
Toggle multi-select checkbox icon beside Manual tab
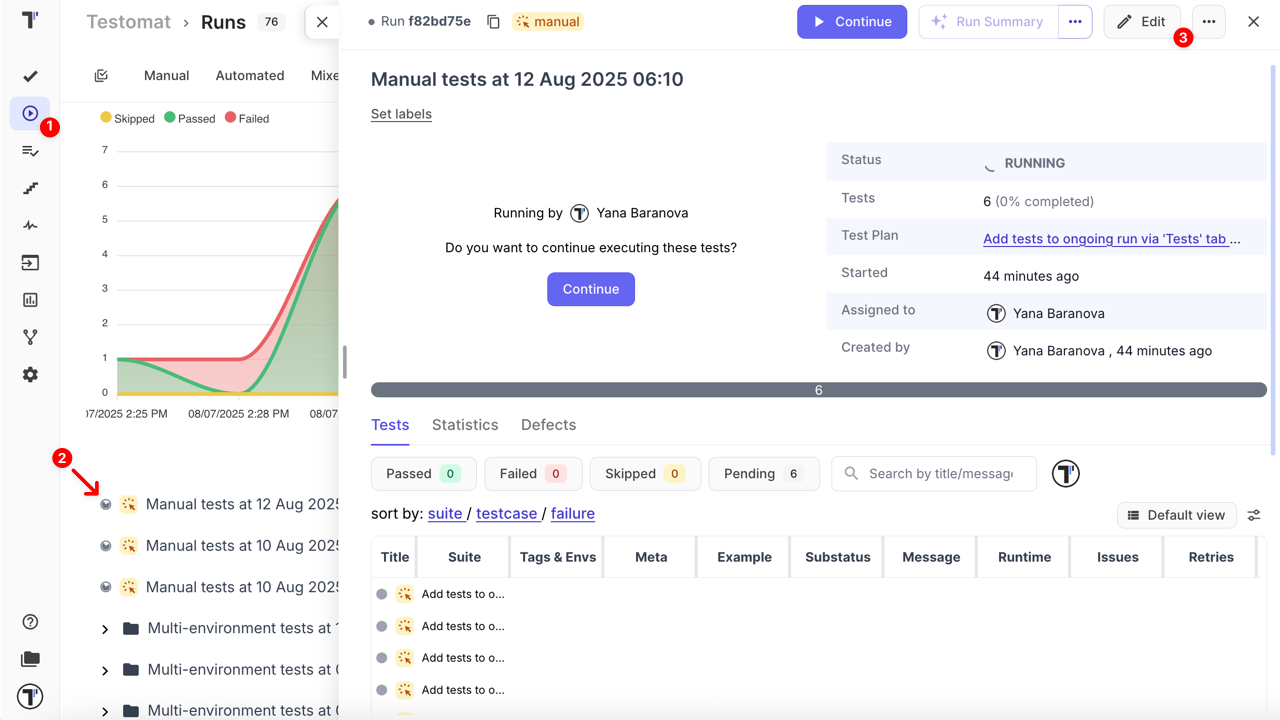click(101, 76)
